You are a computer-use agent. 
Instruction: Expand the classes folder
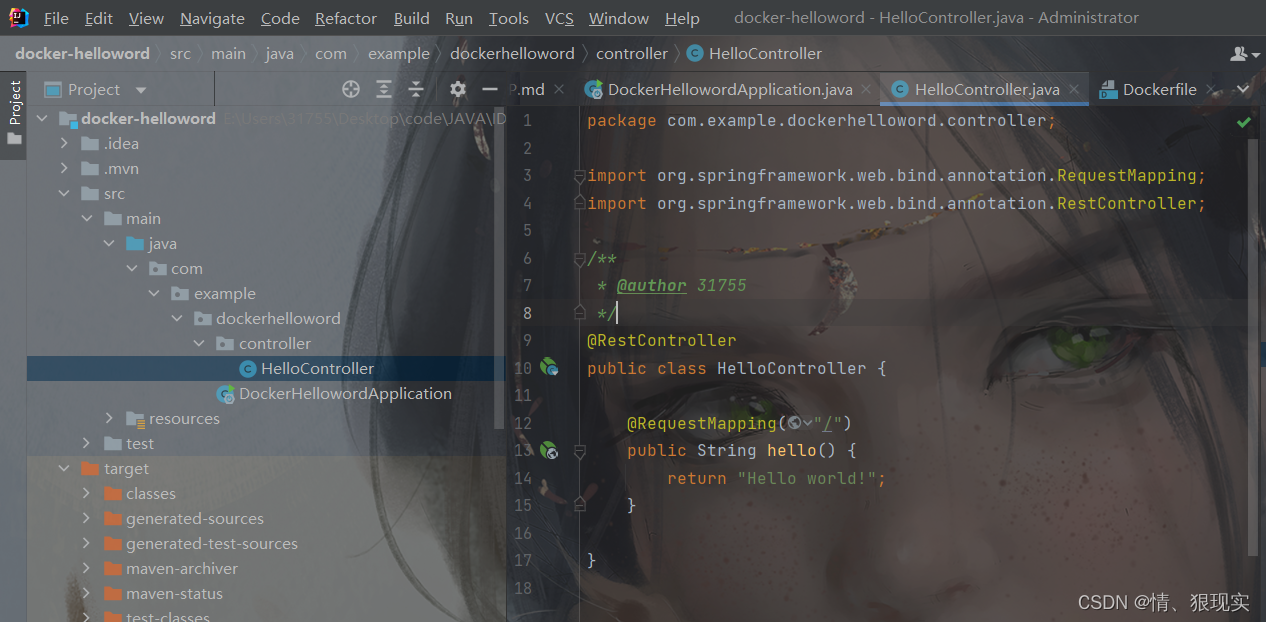87,494
